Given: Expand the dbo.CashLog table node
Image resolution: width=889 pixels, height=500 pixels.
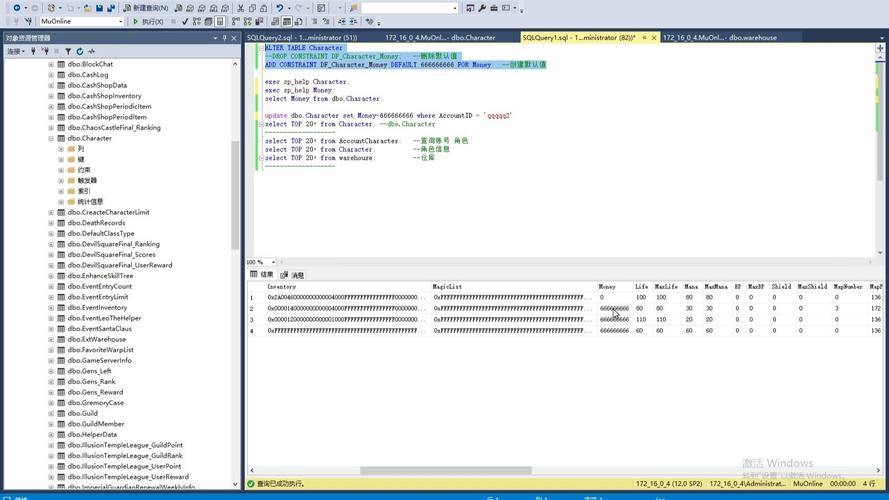Looking at the screenshot, I should point(51,75).
